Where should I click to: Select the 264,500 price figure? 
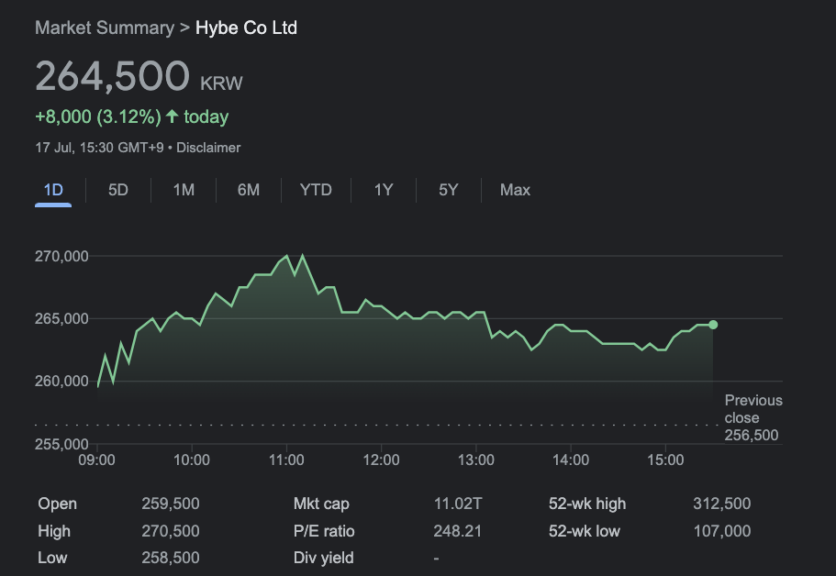click(112, 76)
